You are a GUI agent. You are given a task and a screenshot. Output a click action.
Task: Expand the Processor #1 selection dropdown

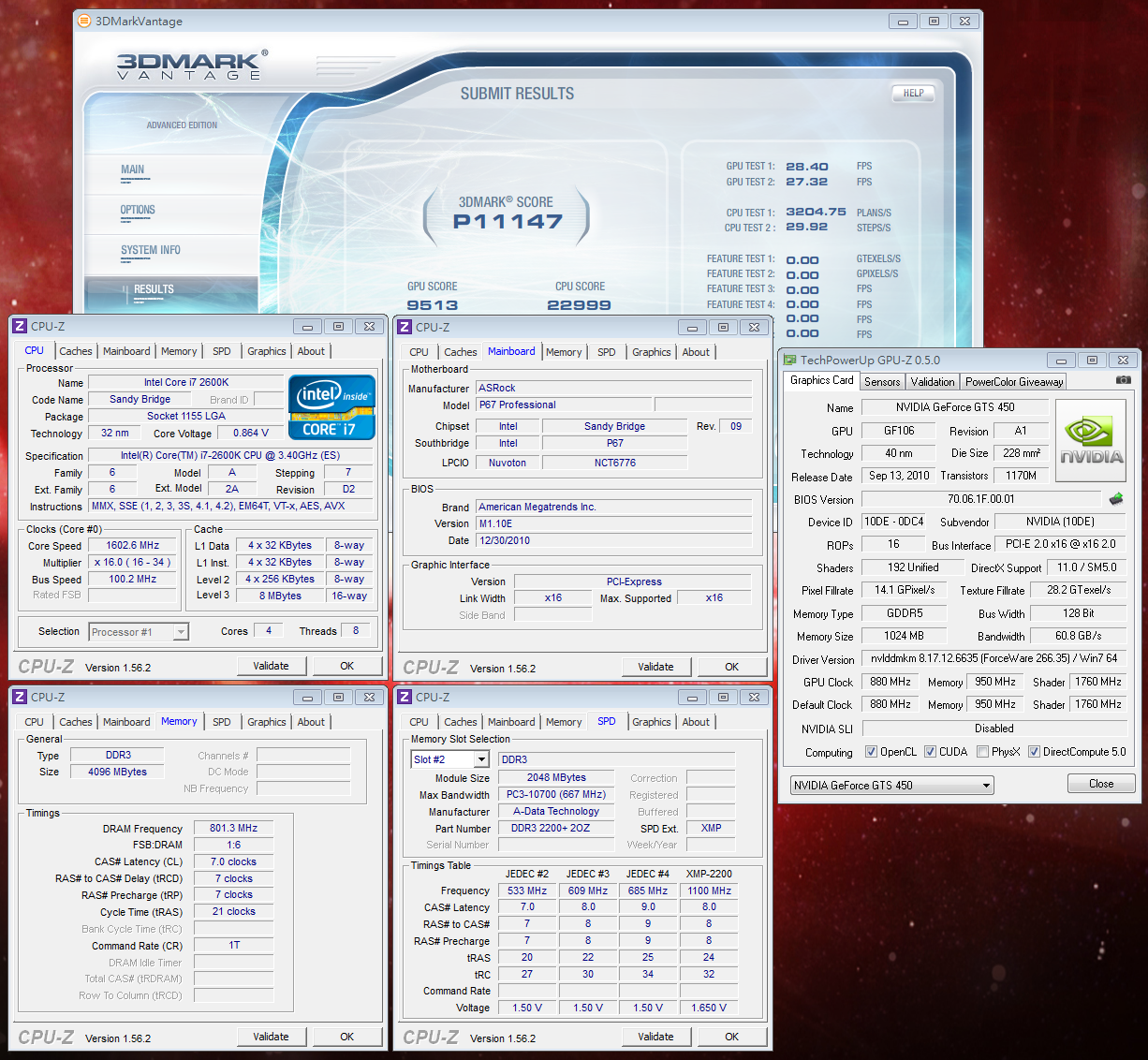pyautogui.click(x=181, y=632)
